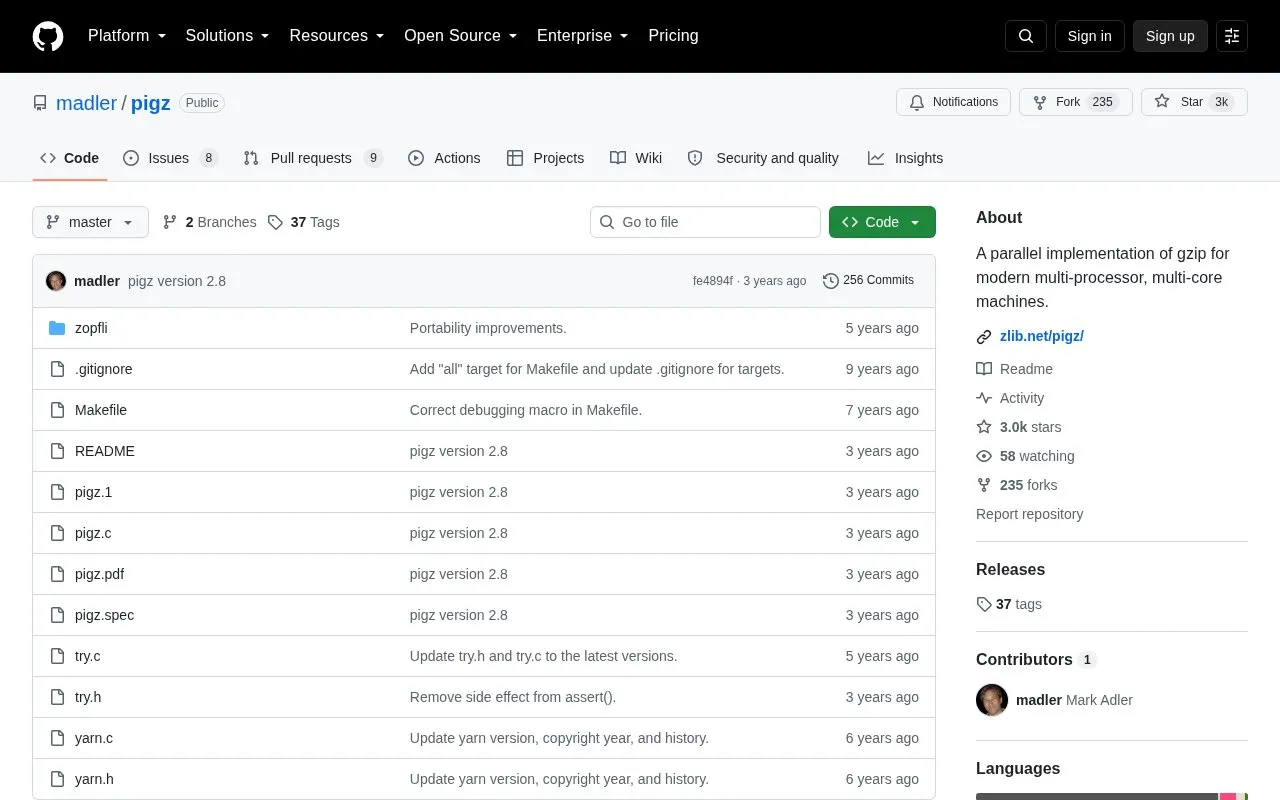
Task: Star the pigz repository
Action: (1194, 102)
